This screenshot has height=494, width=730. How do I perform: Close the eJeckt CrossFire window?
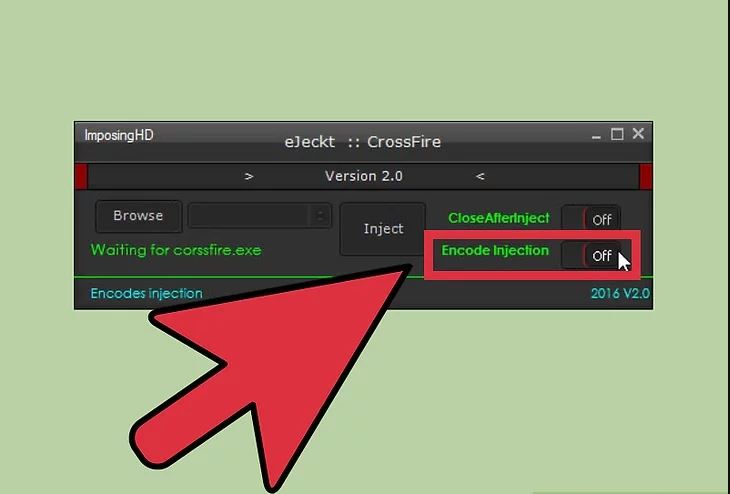point(638,134)
